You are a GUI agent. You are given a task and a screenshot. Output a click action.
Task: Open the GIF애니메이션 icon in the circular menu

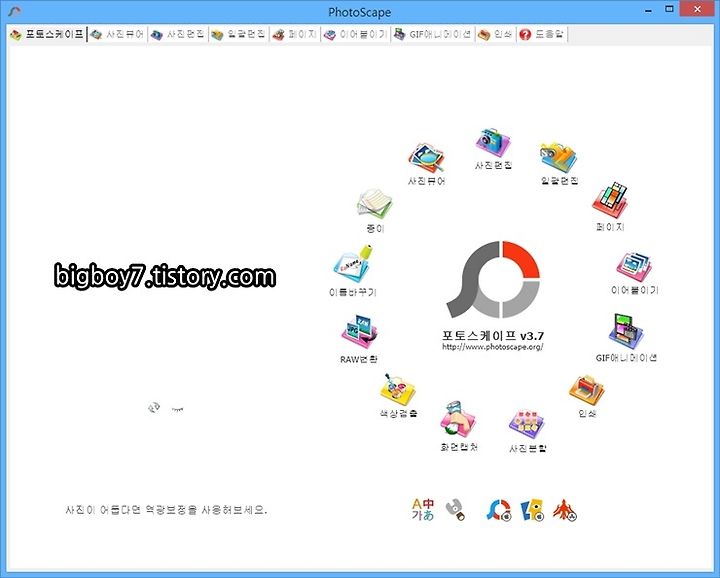point(626,332)
